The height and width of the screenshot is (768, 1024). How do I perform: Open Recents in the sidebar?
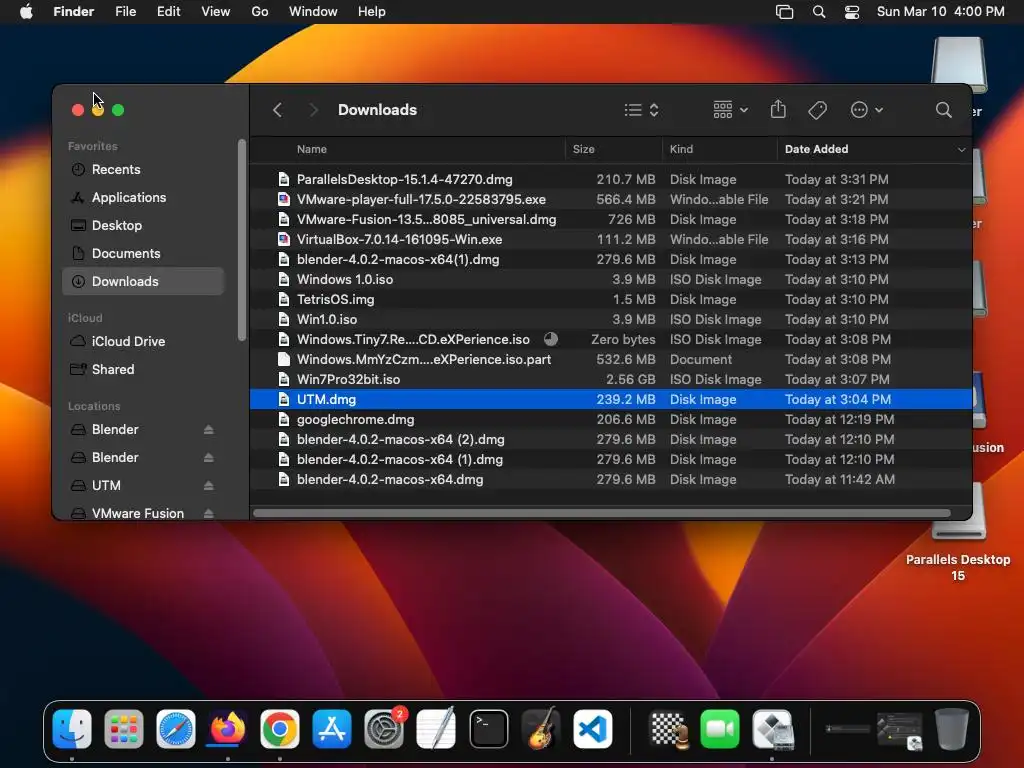click(x=143, y=170)
